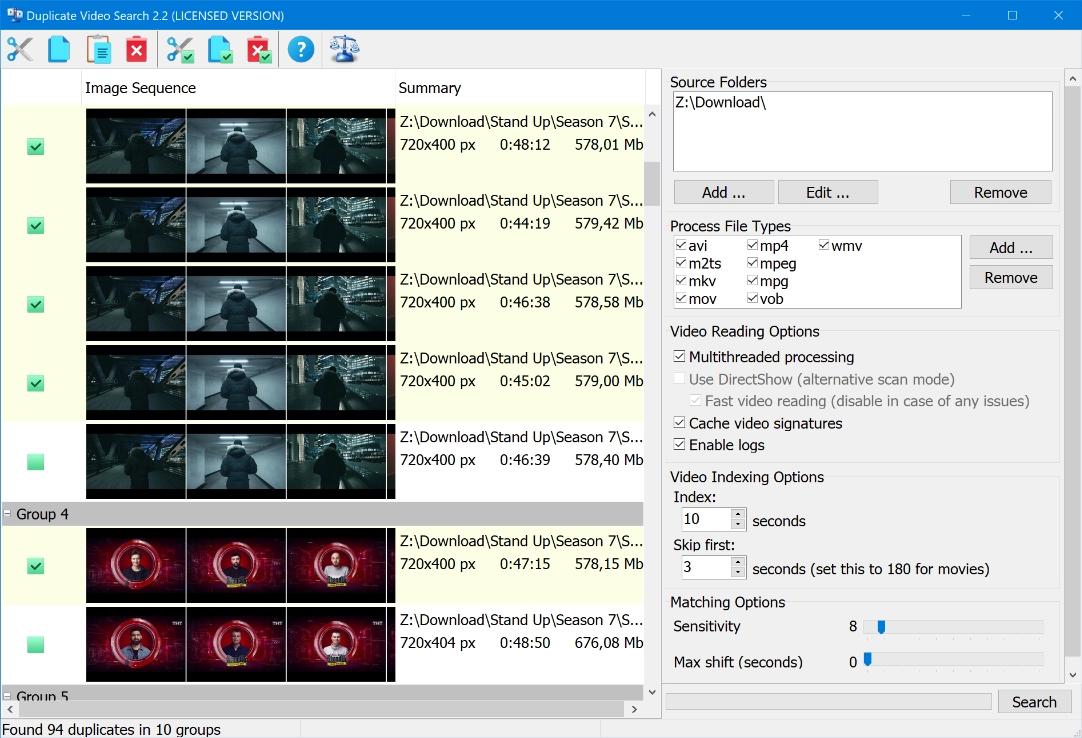This screenshot has width=1082, height=738.
Task: Uncheck the mkv file type
Action: (x=681, y=281)
